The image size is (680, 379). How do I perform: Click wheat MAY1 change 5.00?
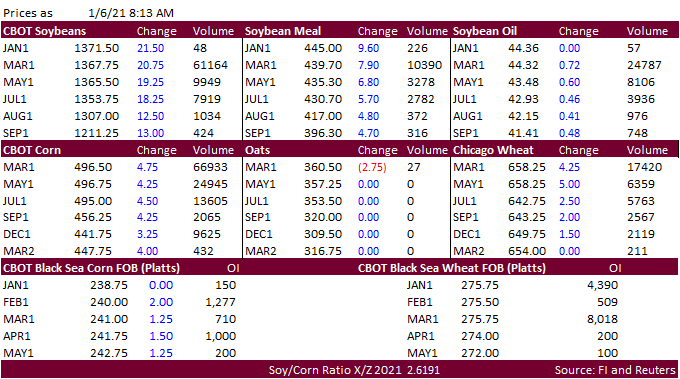tap(569, 184)
